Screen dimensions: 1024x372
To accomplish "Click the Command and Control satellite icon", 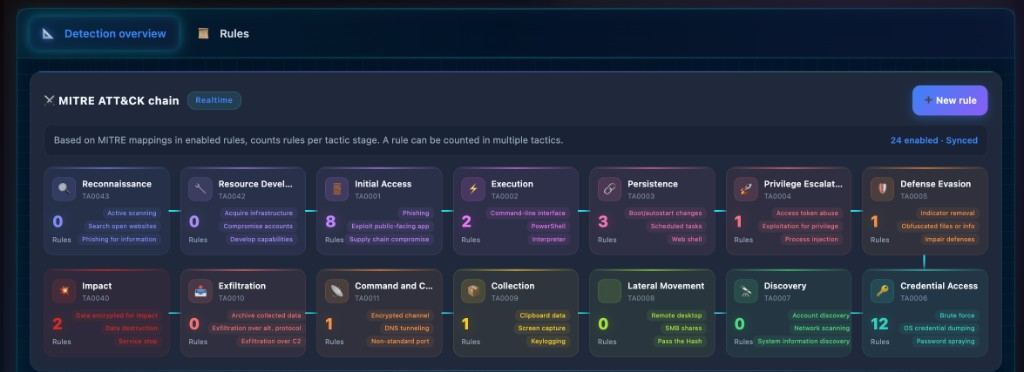I will coord(337,291).
